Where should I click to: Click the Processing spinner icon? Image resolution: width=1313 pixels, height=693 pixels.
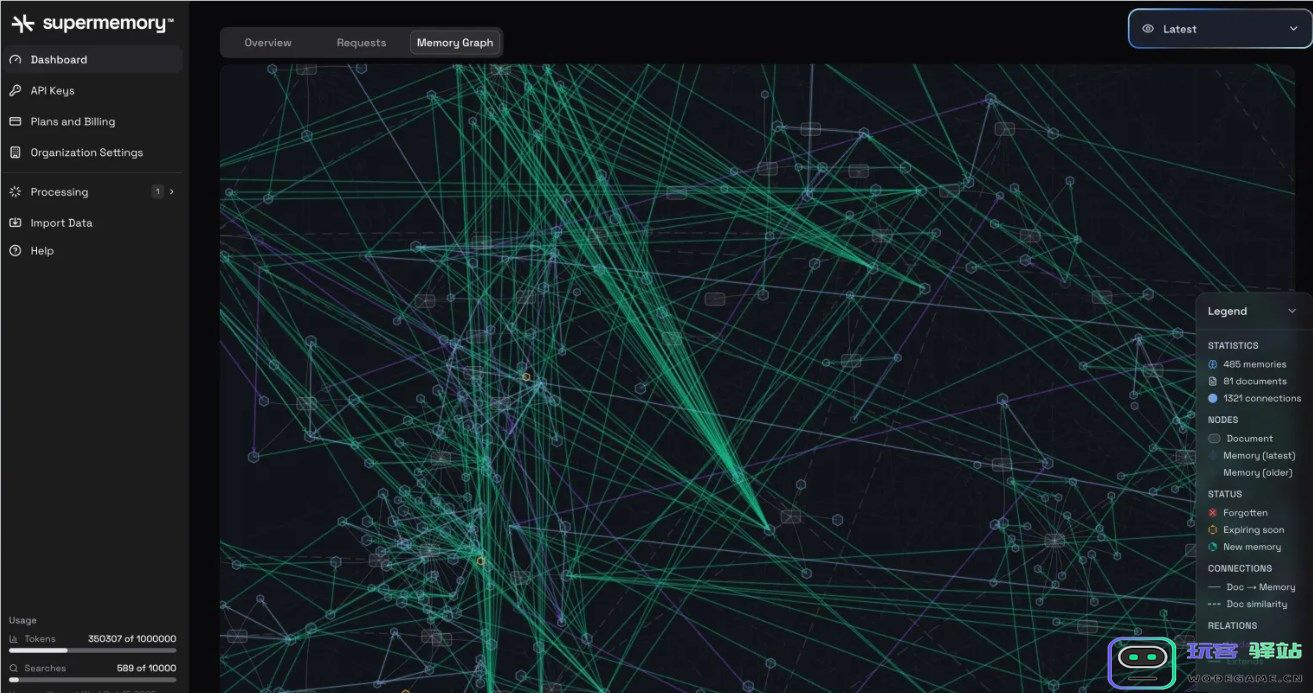15,192
